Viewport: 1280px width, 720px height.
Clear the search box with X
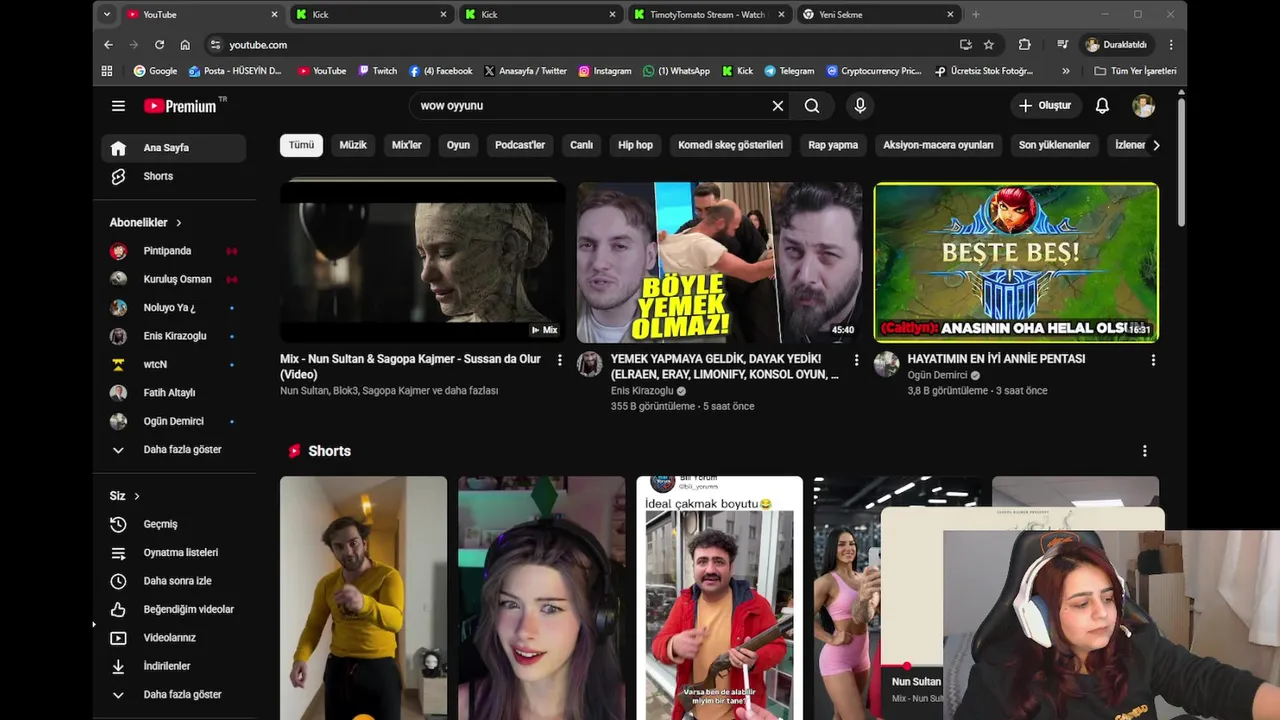(778, 106)
